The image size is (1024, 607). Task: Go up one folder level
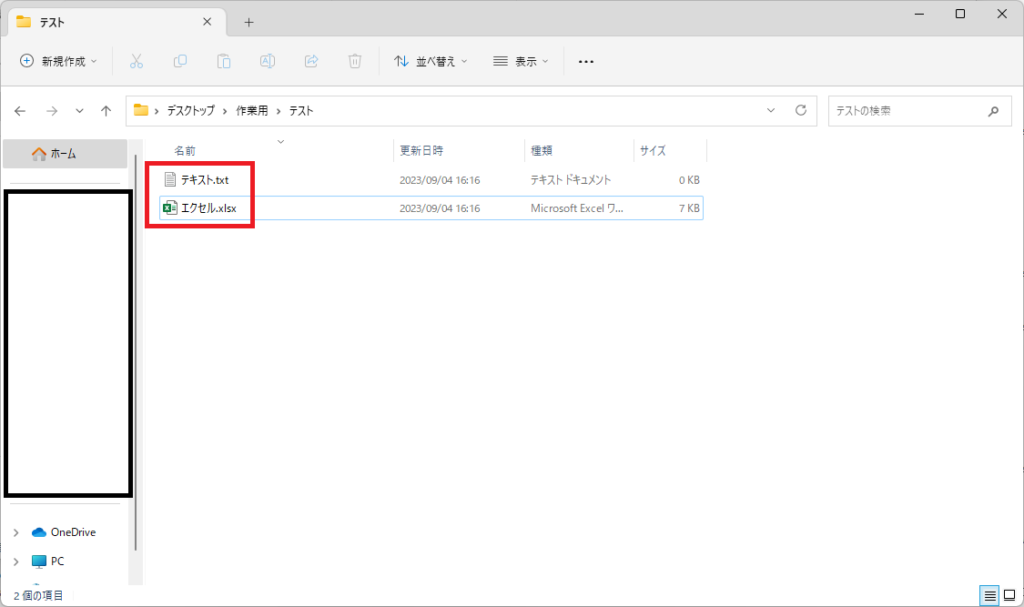106,111
